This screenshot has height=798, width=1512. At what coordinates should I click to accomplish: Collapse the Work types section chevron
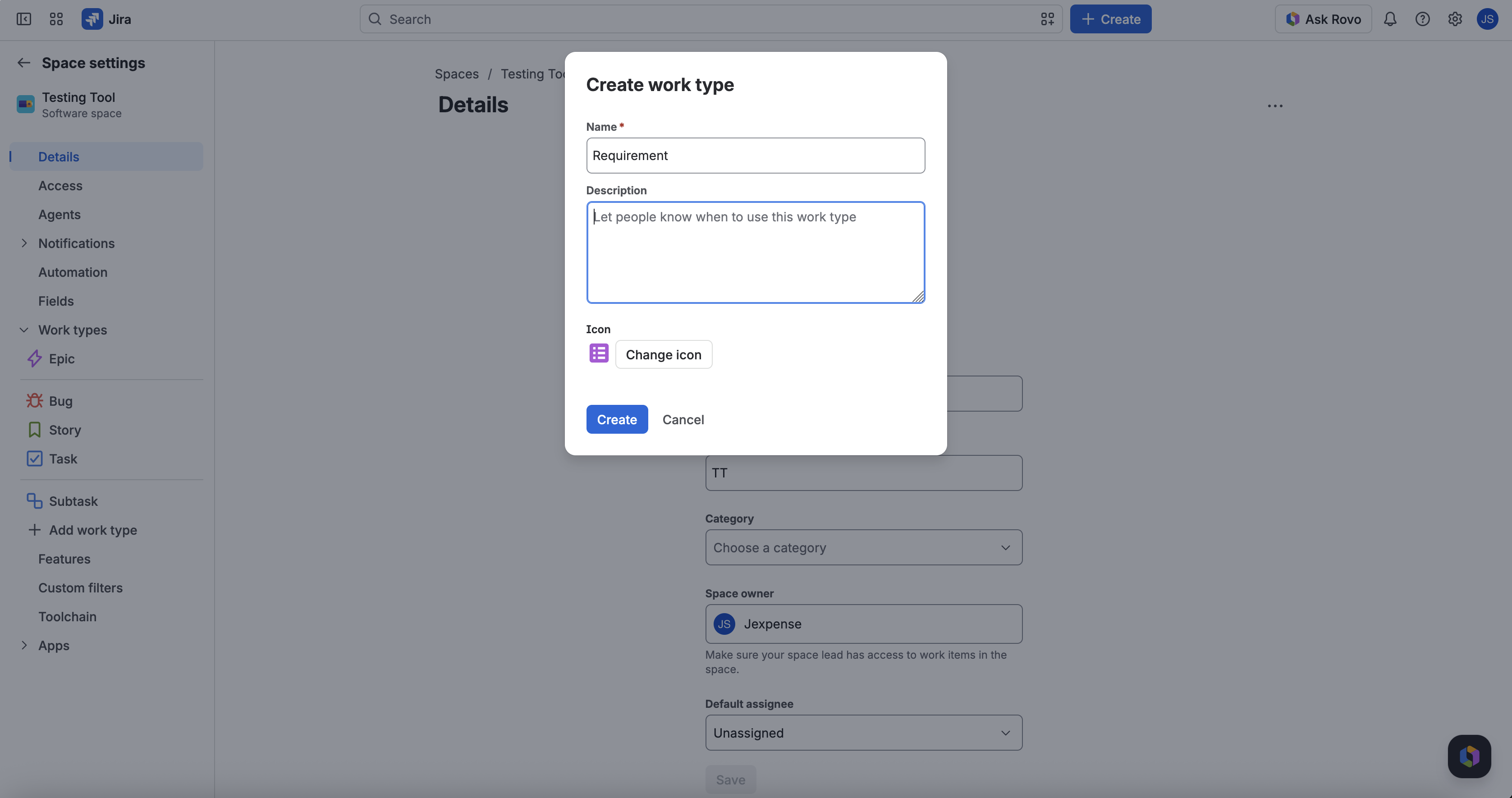(24, 330)
